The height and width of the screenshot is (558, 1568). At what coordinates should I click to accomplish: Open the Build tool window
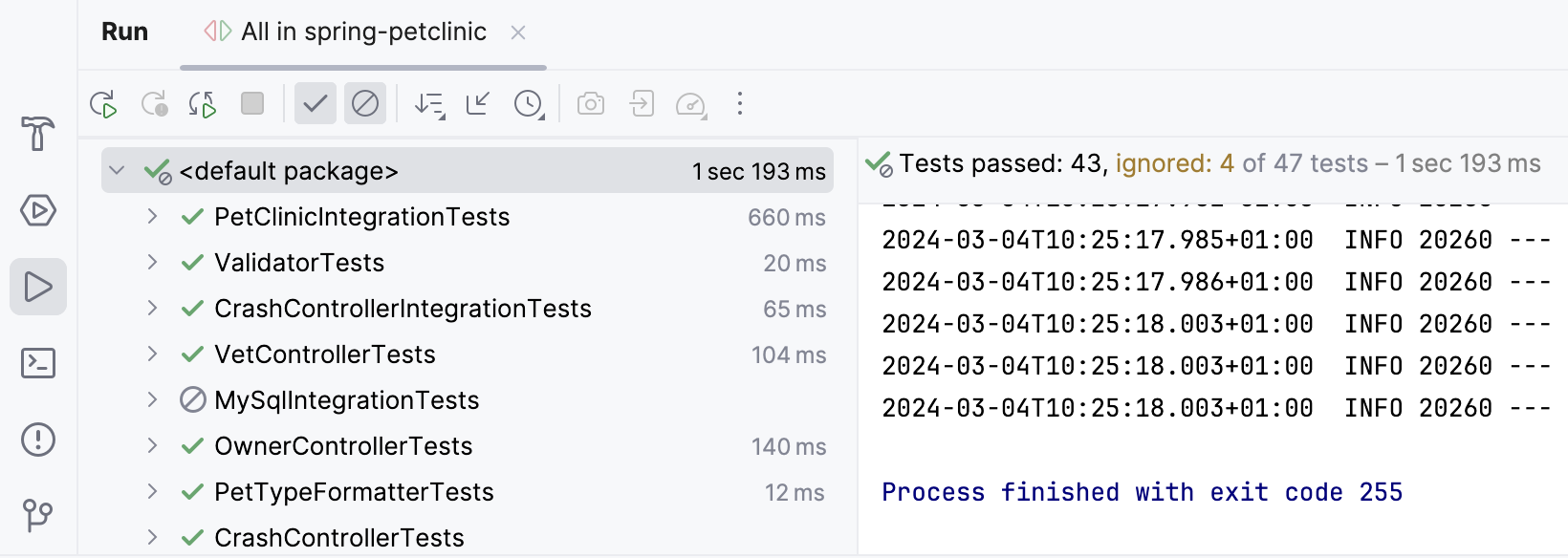(x=37, y=135)
